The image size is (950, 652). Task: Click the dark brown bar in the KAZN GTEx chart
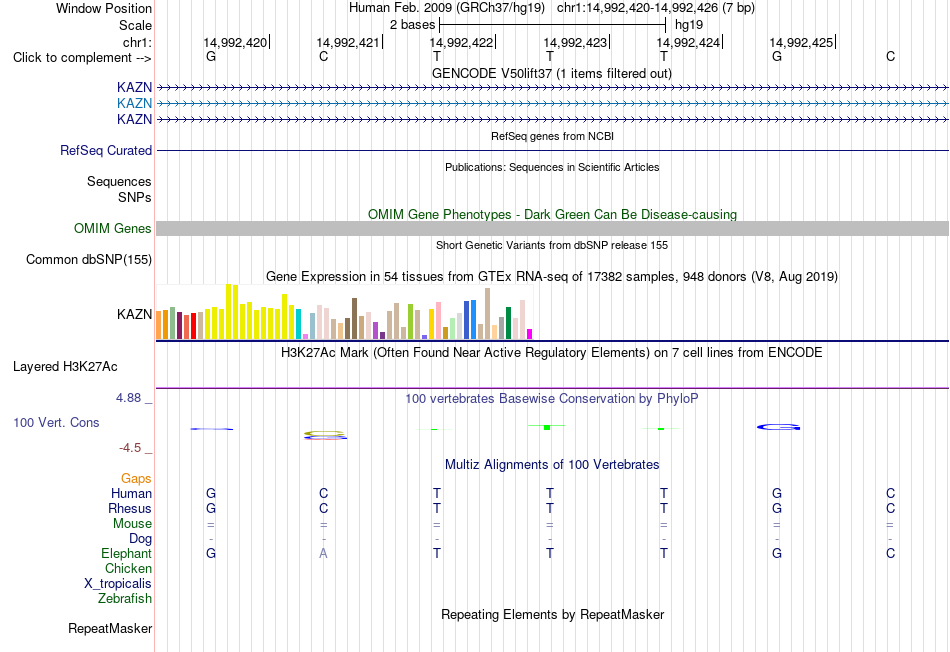click(354, 319)
